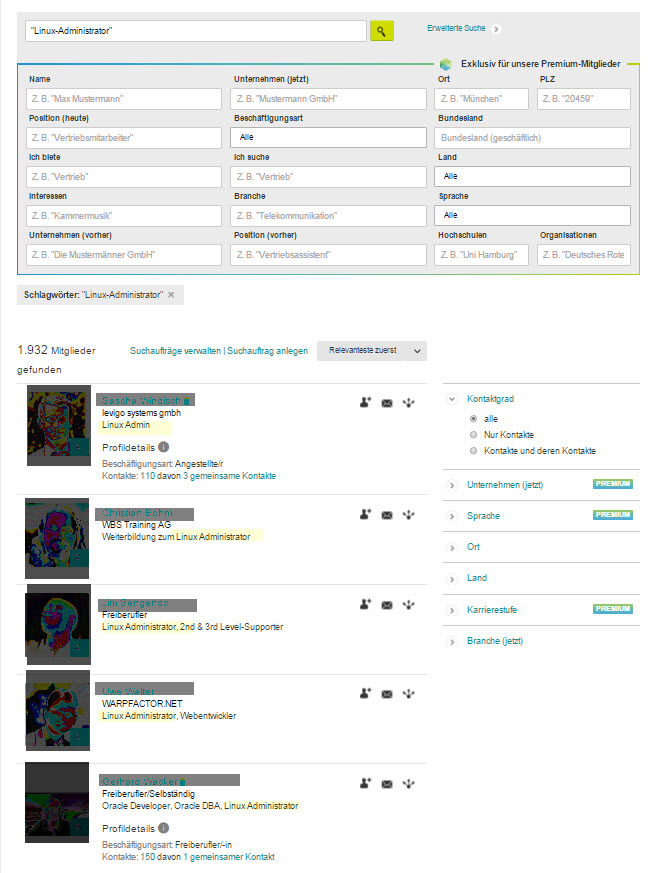Remove the Linux-Administrator keyword tag
The image size is (654, 873).
coord(171,295)
